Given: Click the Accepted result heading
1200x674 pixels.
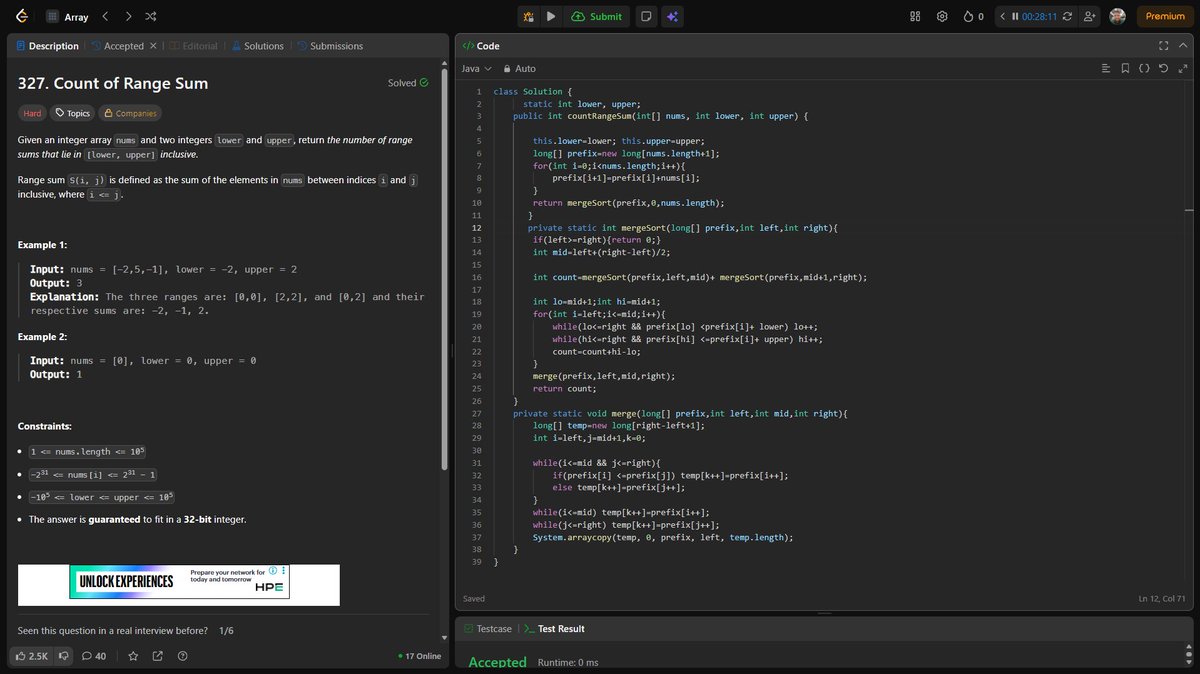Looking at the screenshot, I should [x=497, y=662].
